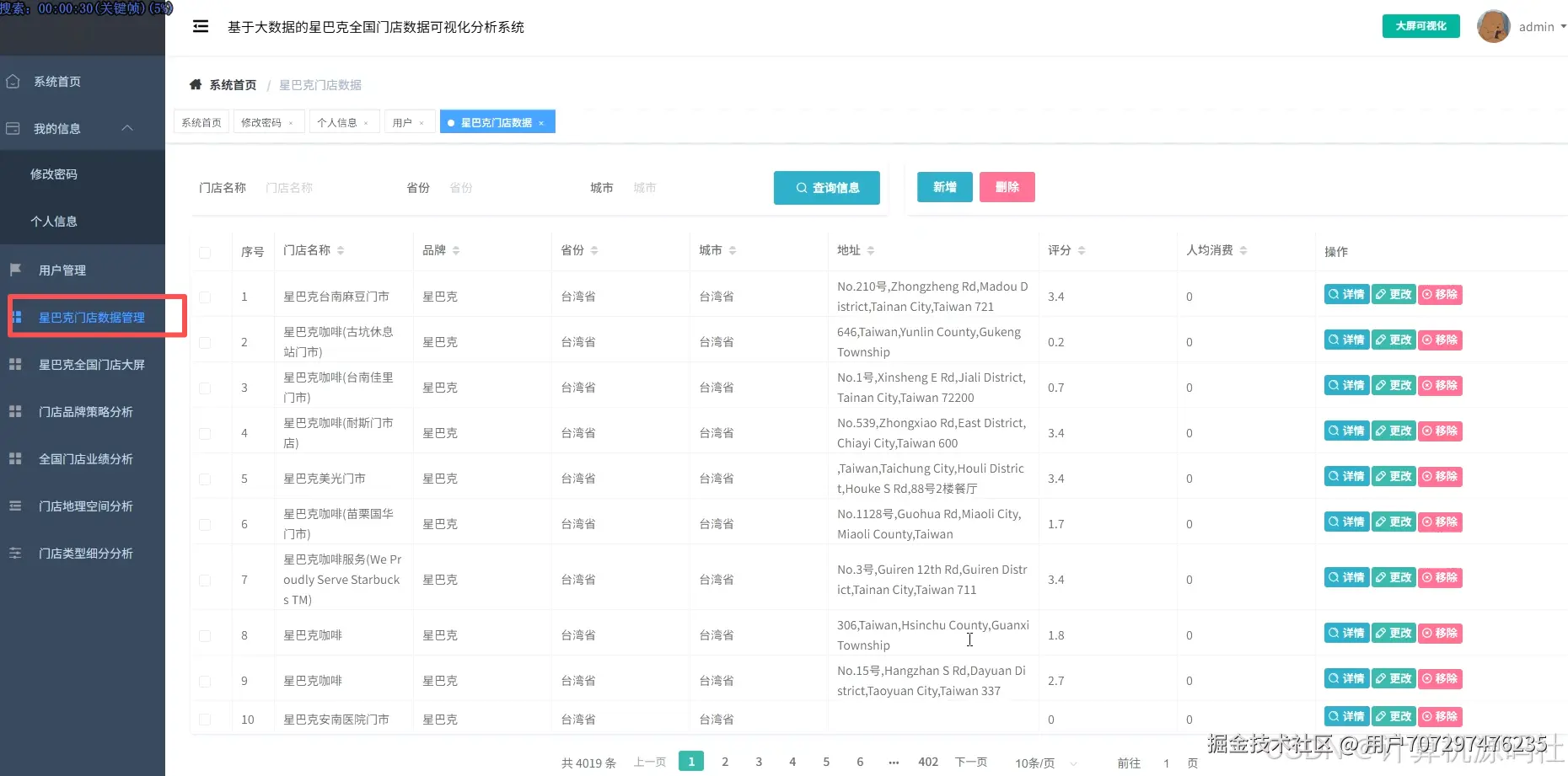Close the 修改密码 tab with its x
The image size is (1568, 776).
tap(291, 123)
